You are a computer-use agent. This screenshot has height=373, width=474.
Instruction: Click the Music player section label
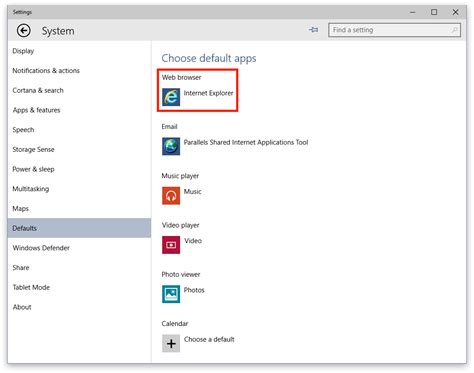[x=180, y=176]
